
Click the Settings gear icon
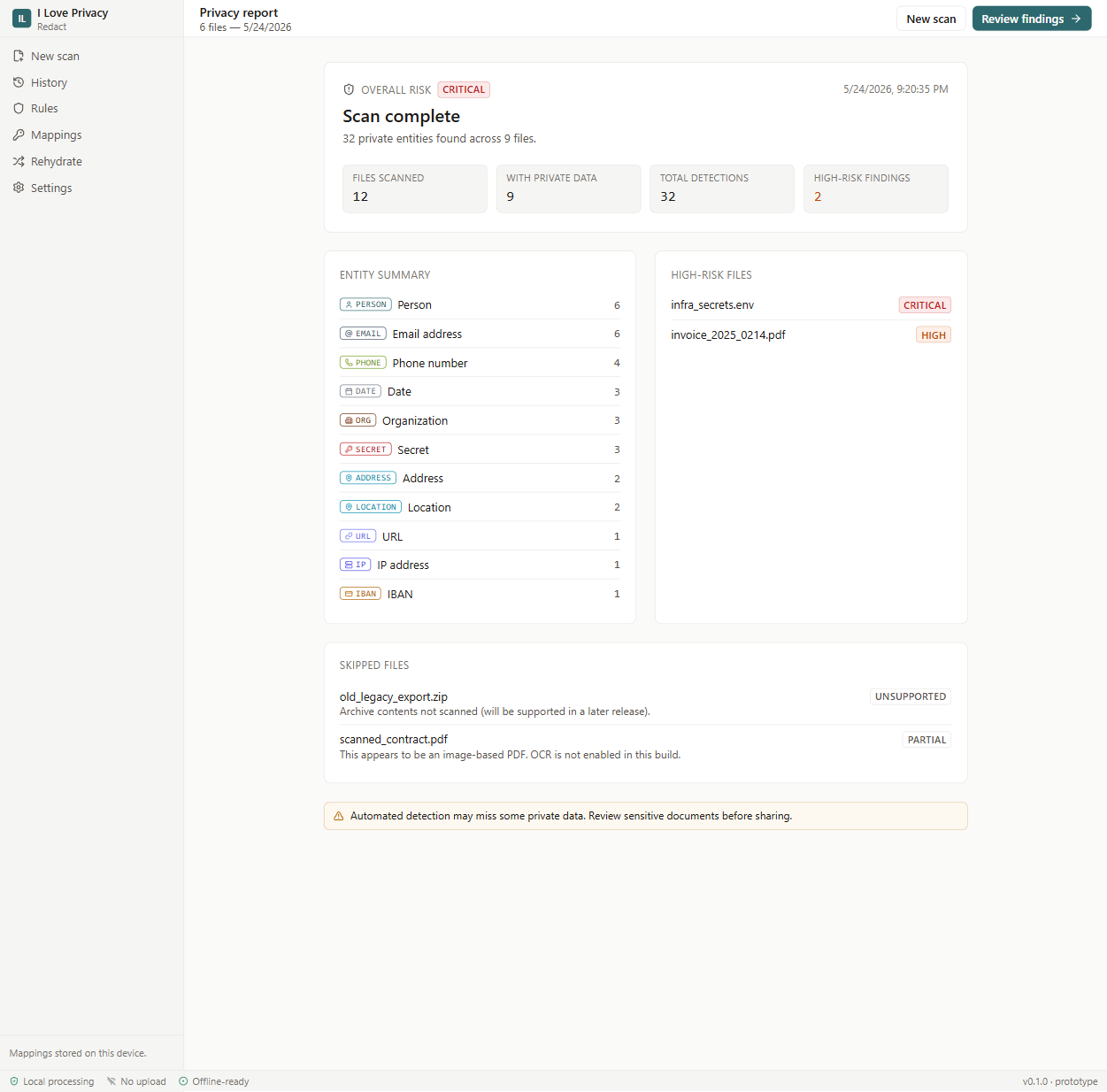click(19, 188)
